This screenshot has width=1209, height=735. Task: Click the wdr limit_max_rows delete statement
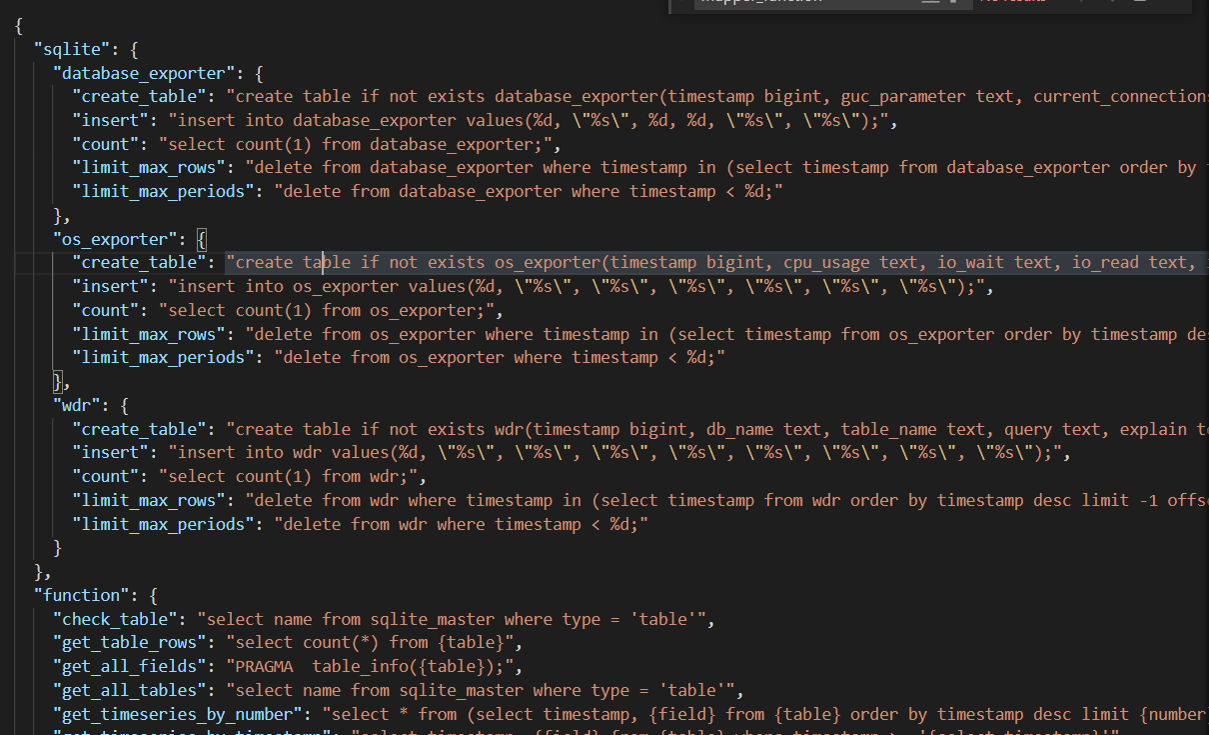[727, 500]
